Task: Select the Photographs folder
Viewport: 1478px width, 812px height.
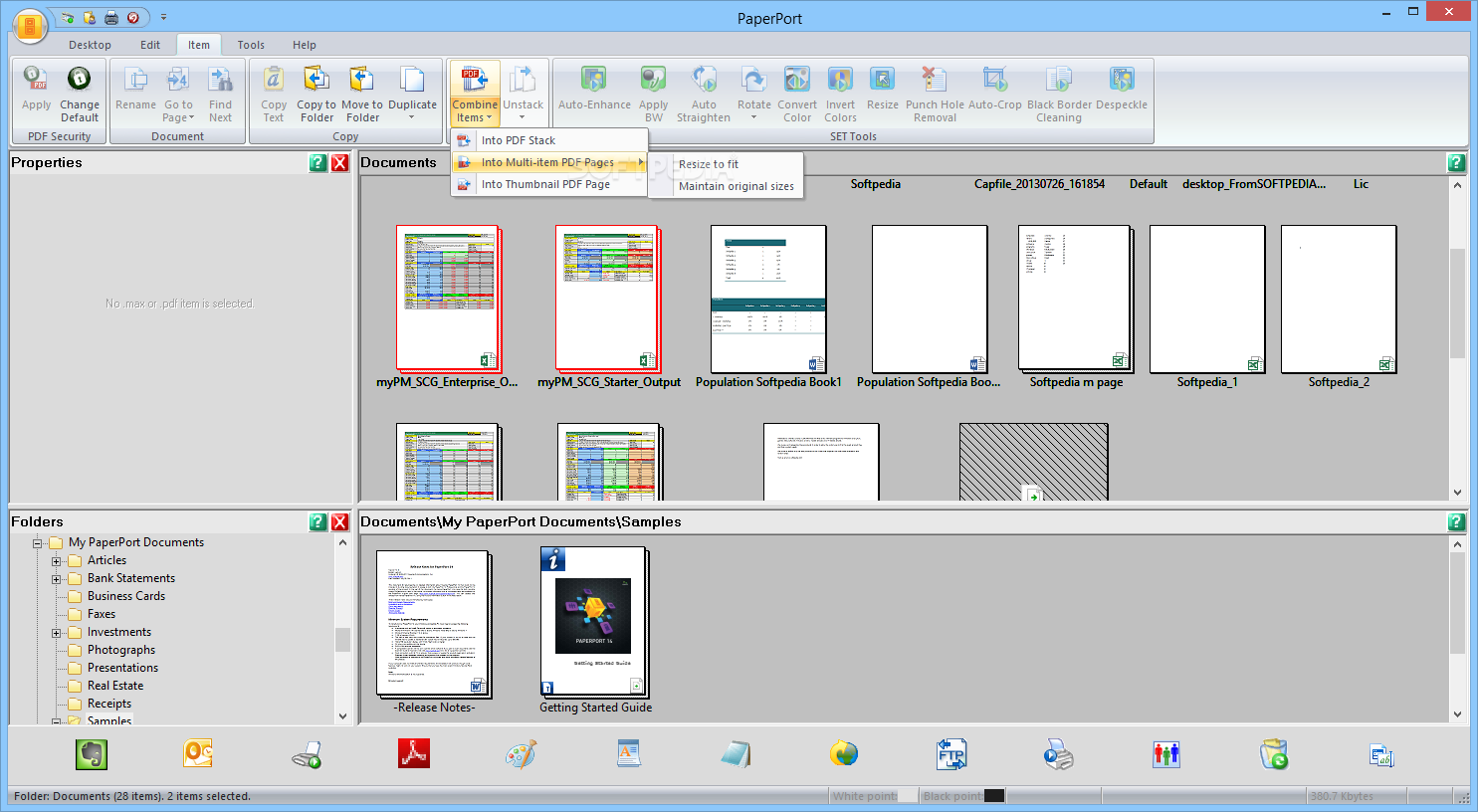Action: tap(121, 650)
